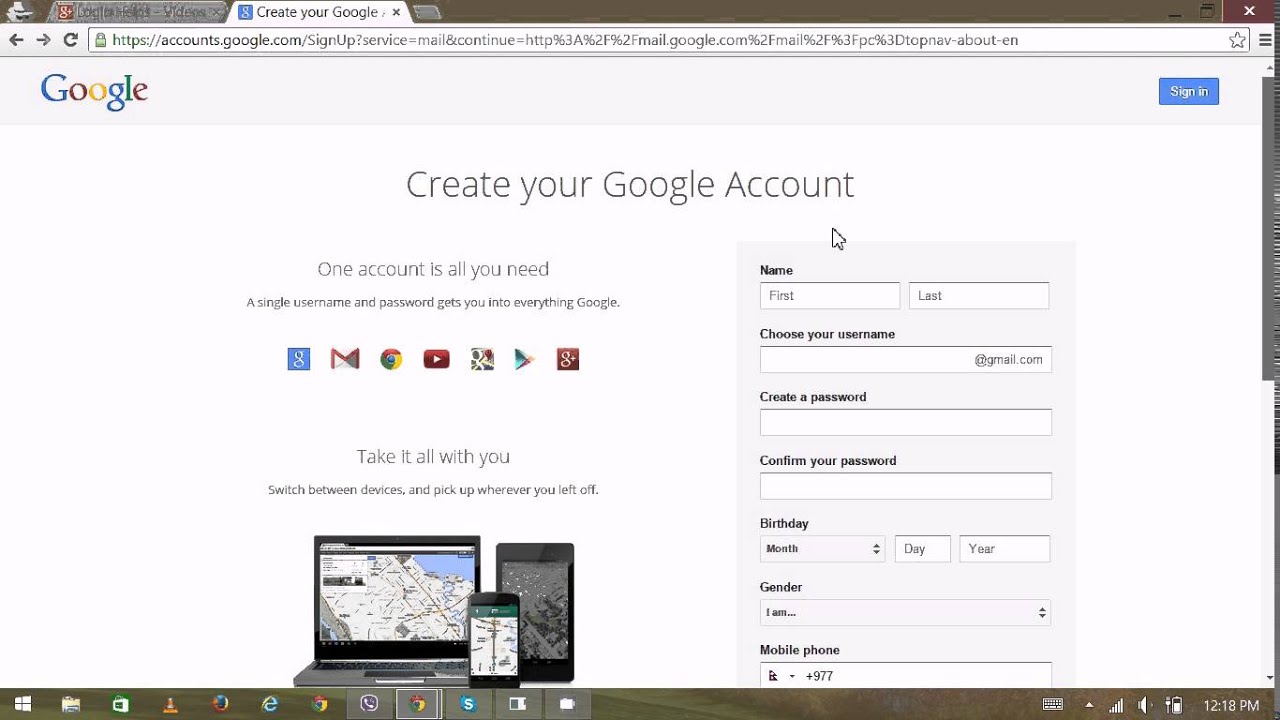Open the mobile phone country flag dropdown
This screenshot has height=720, width=1280.
click(x=781, y=676)
